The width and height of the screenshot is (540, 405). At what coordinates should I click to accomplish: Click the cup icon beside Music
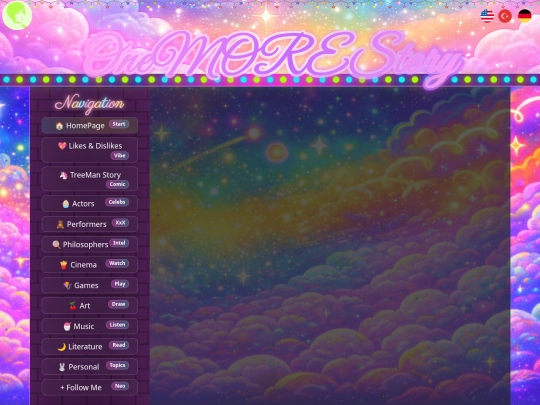pyautogui.click(x=67, y=326)
